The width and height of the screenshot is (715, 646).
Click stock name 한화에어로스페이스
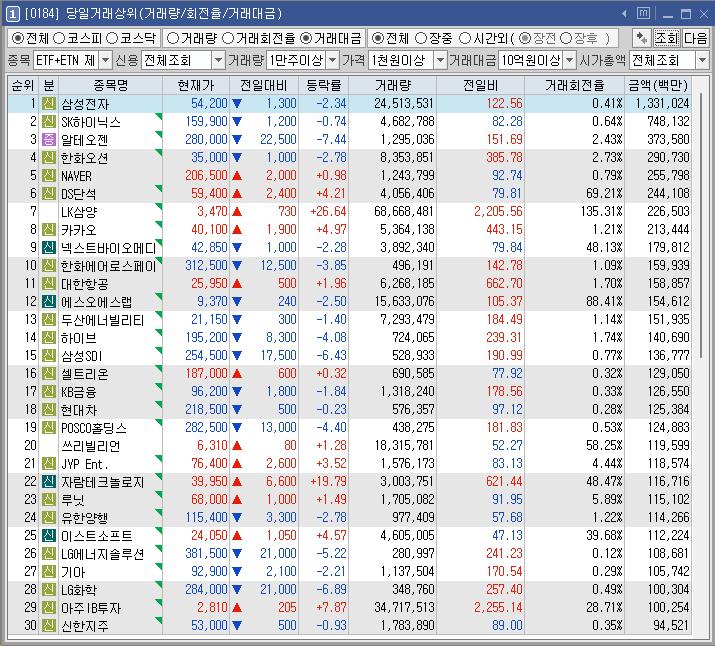(x=109, y=266)
